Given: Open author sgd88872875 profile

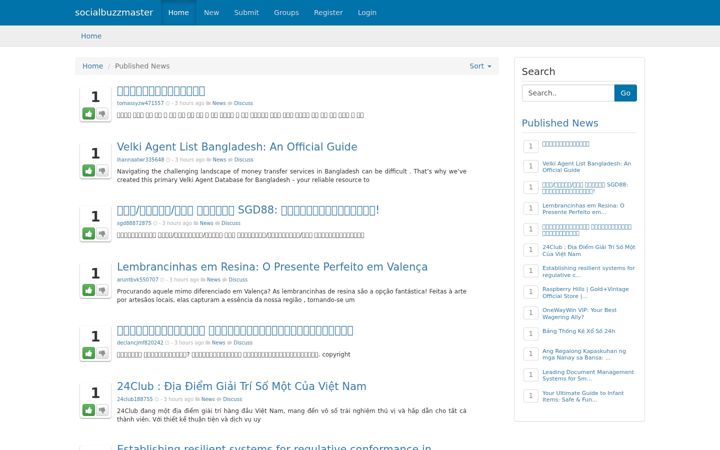Looking at the screenshot, I should (x=134, y=223).
